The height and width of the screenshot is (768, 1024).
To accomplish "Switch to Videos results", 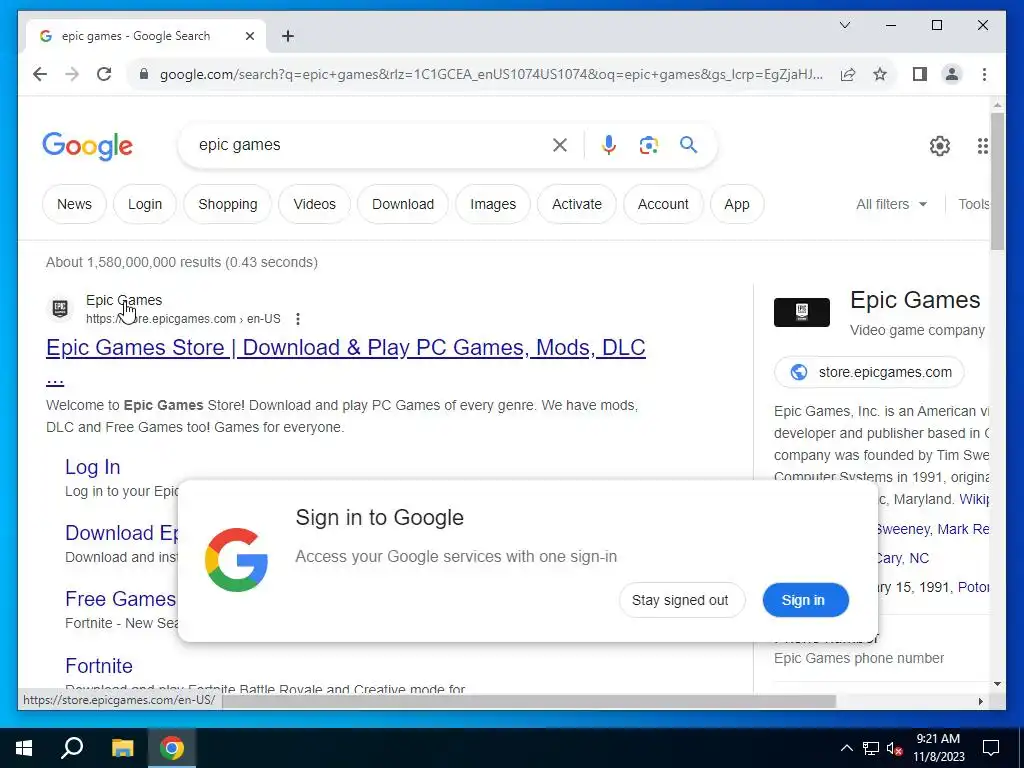I will click(x=314, y=204).
